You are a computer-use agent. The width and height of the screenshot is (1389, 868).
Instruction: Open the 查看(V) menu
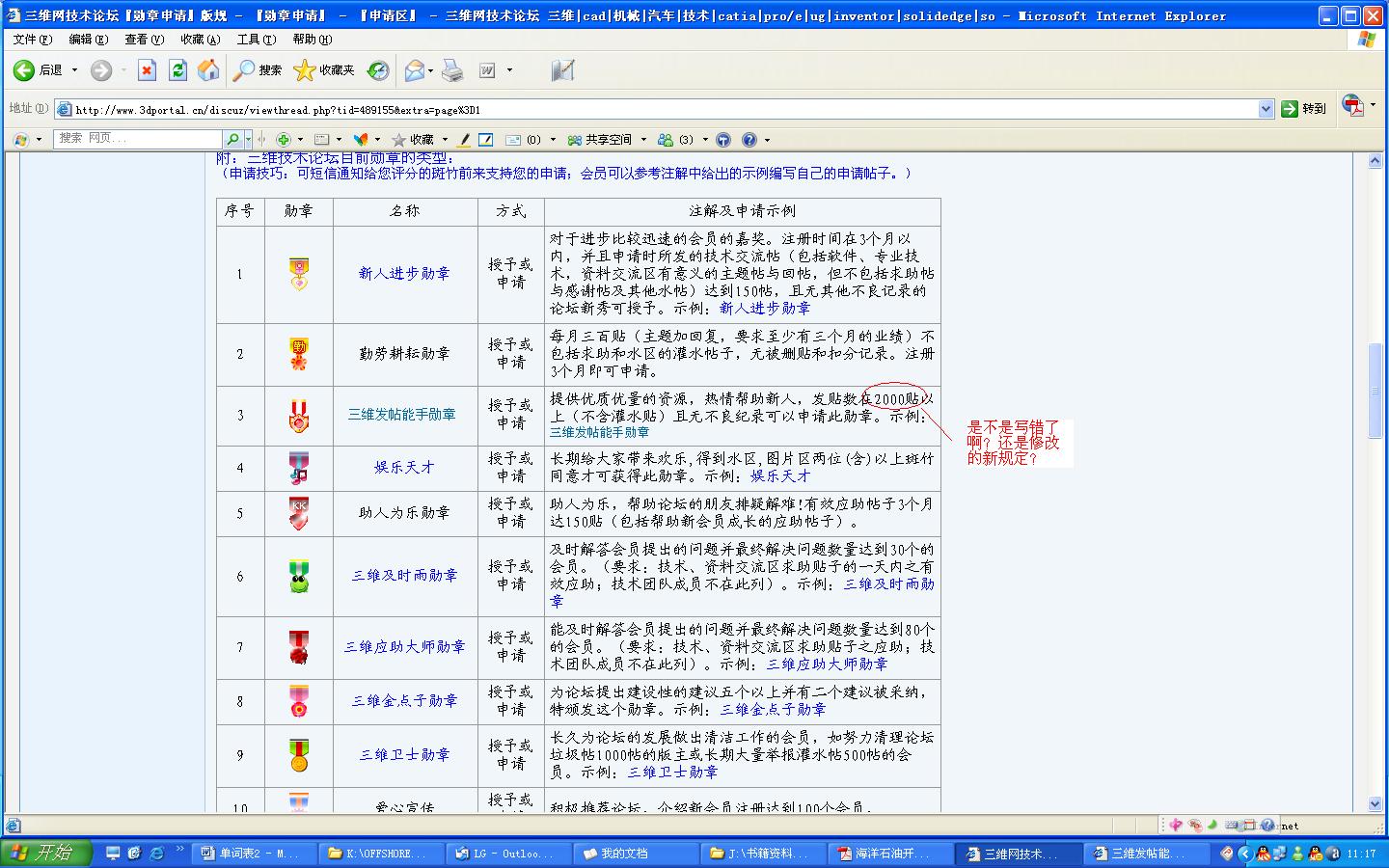(x=145, y=40)
